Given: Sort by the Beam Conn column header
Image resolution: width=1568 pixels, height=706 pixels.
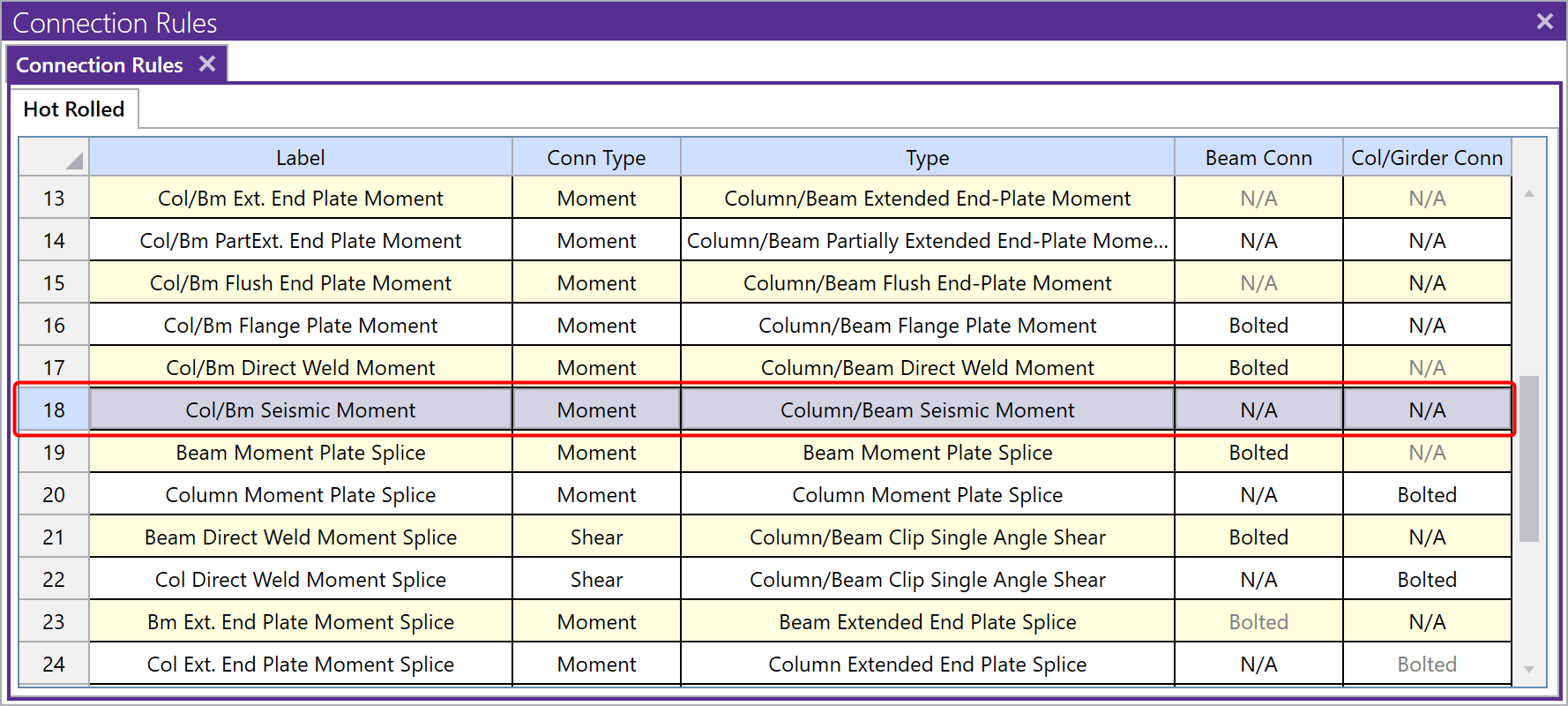Looking at the screenshot, I should click(1258, 158).
